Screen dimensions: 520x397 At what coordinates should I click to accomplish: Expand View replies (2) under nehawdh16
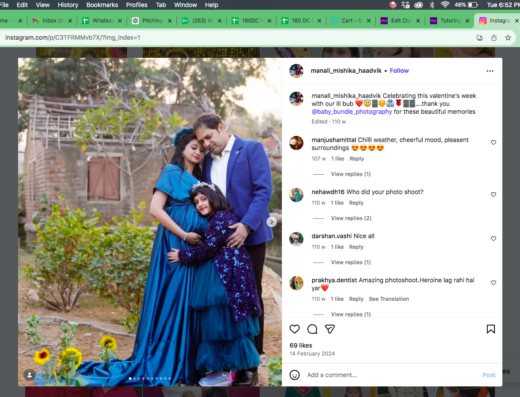click(351, 218)
